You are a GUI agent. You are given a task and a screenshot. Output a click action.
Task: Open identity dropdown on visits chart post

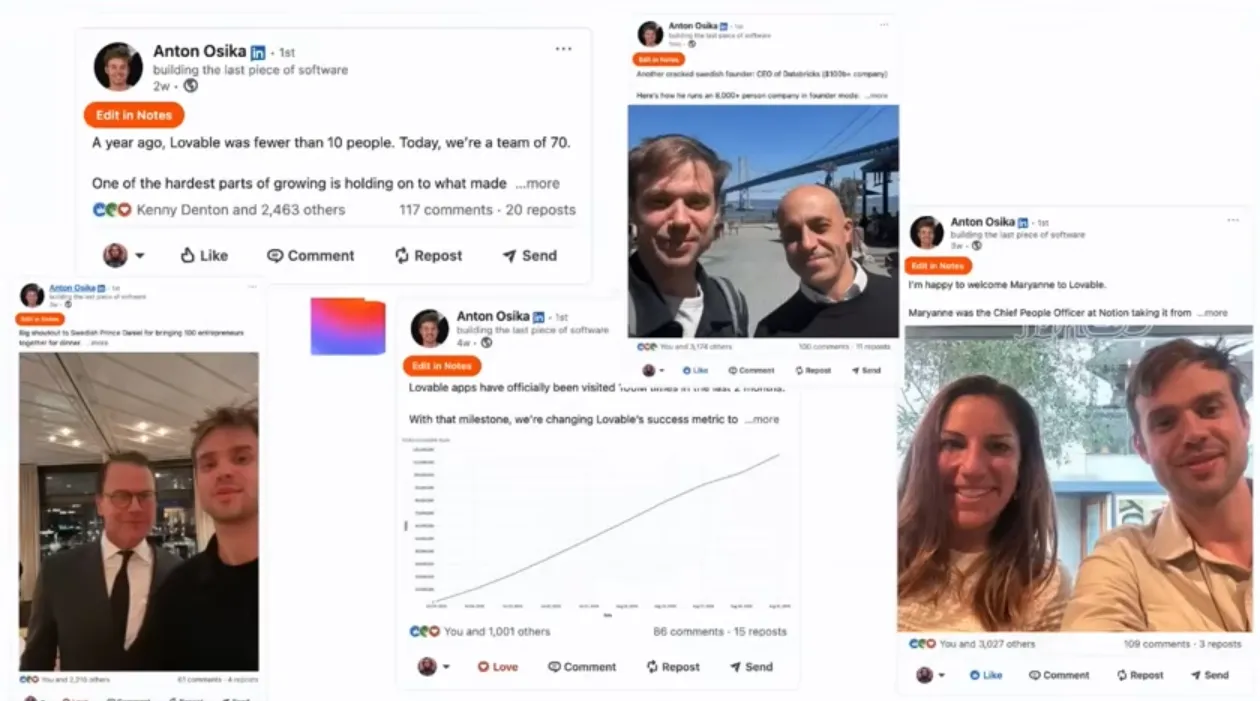click(434, 667)
